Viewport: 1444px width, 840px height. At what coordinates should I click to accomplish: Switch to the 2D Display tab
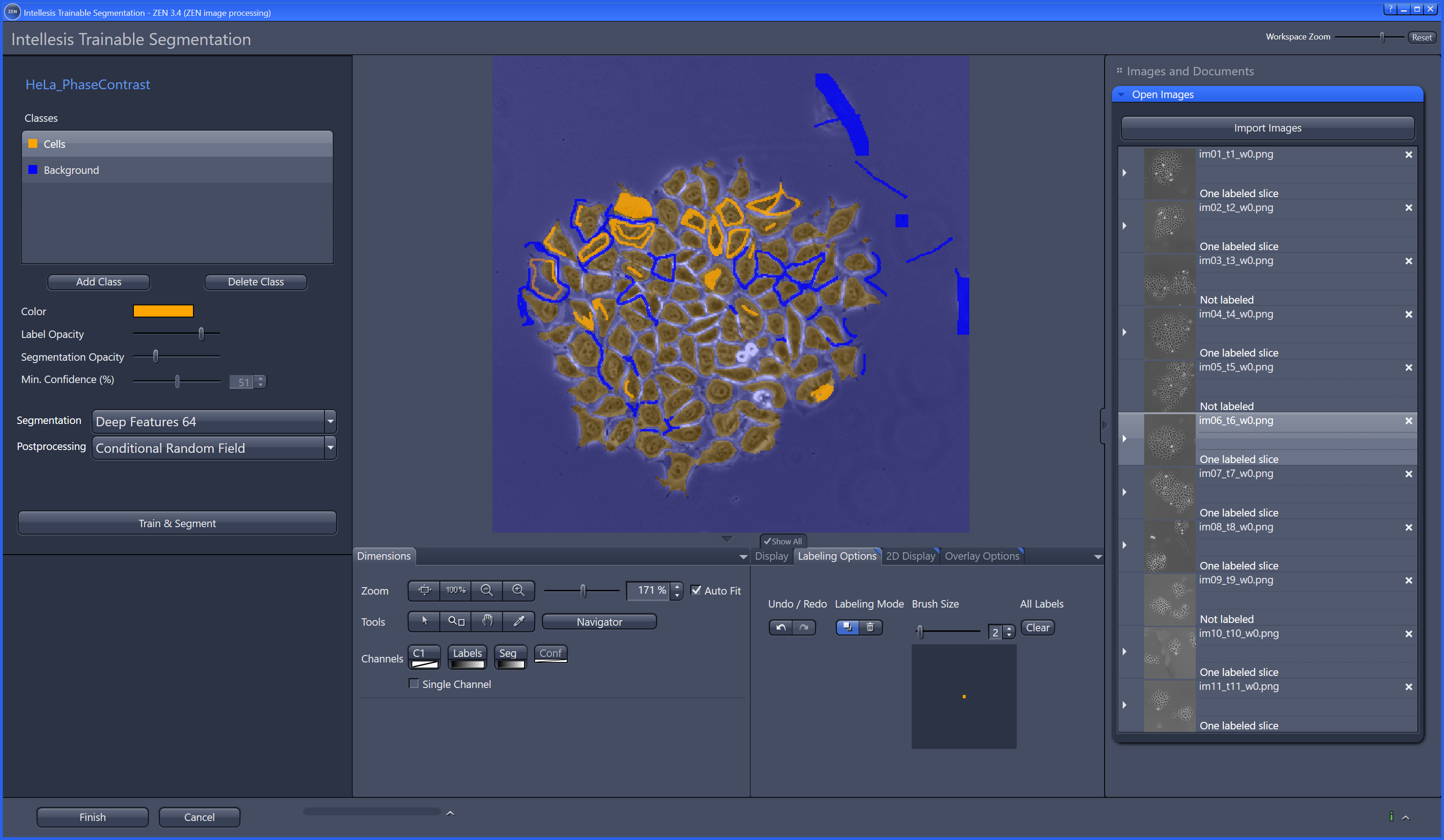[x=910, y=555]
